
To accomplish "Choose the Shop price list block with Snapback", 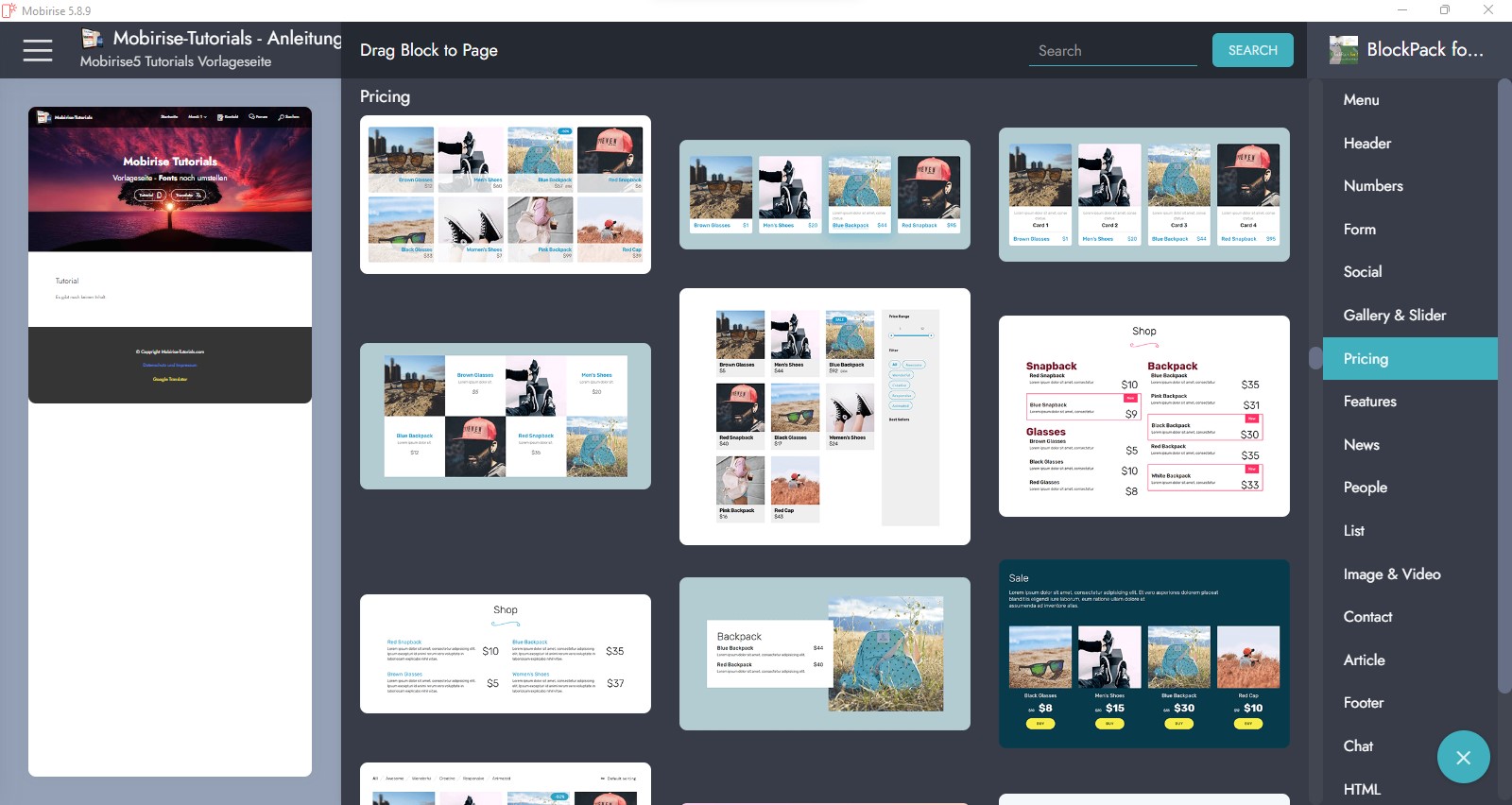I will [x=1143, y=416].
